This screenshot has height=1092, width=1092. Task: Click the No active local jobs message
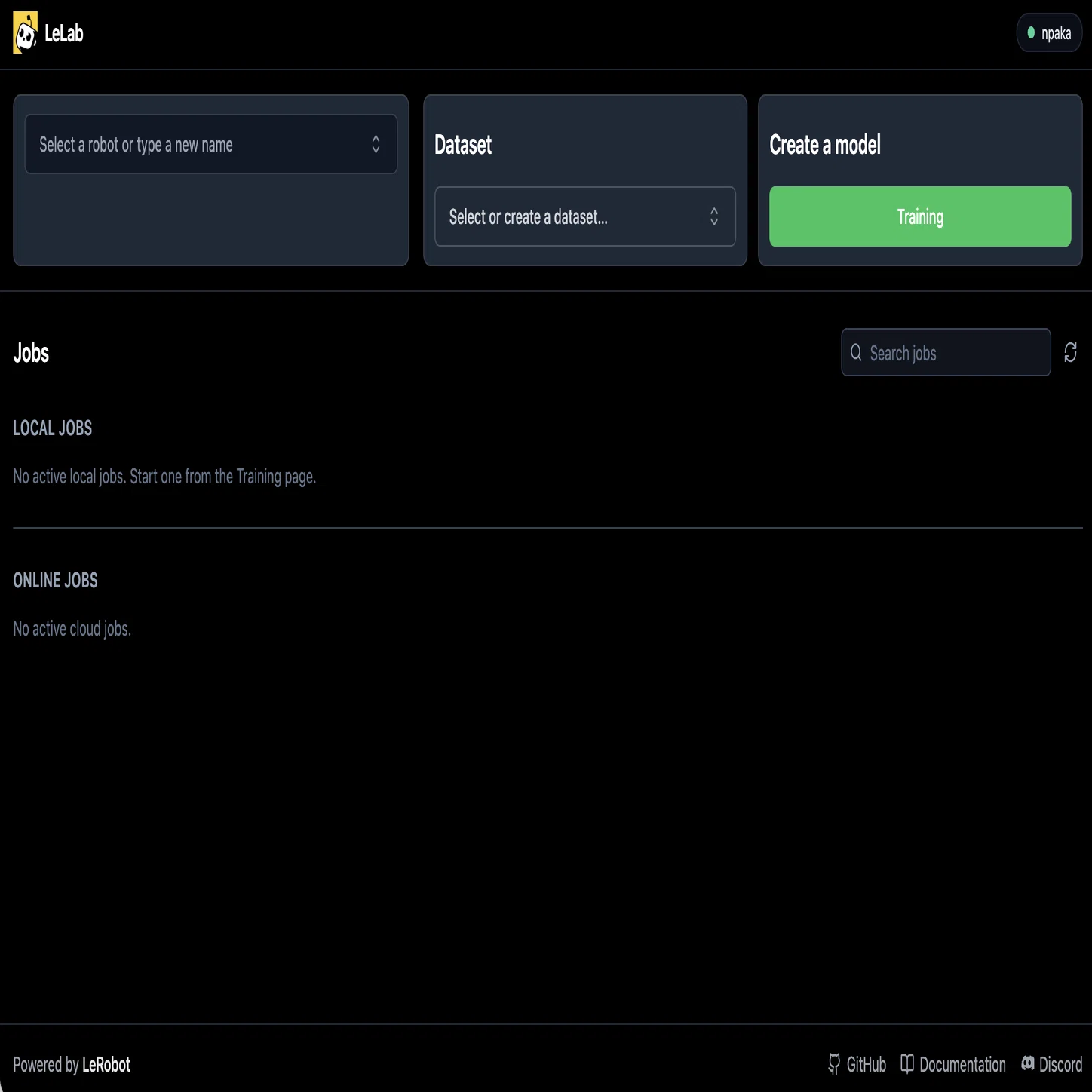pyautogui.click(x=164, y=477)
